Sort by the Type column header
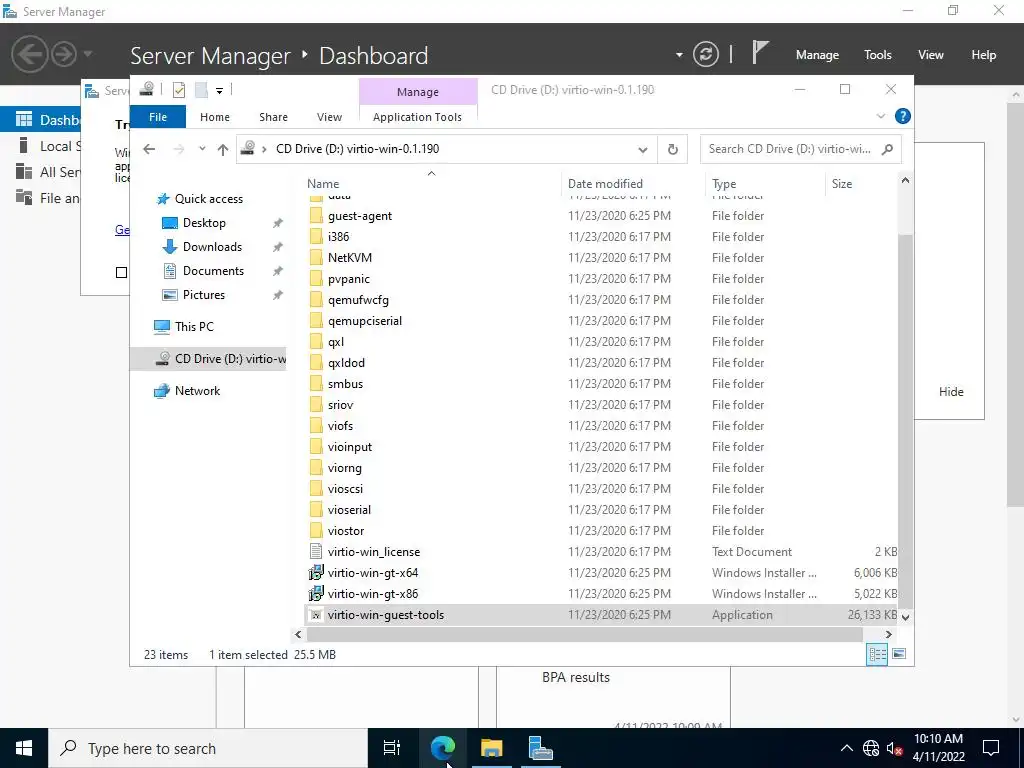The image size is (1024, 768). click(764, 184)
